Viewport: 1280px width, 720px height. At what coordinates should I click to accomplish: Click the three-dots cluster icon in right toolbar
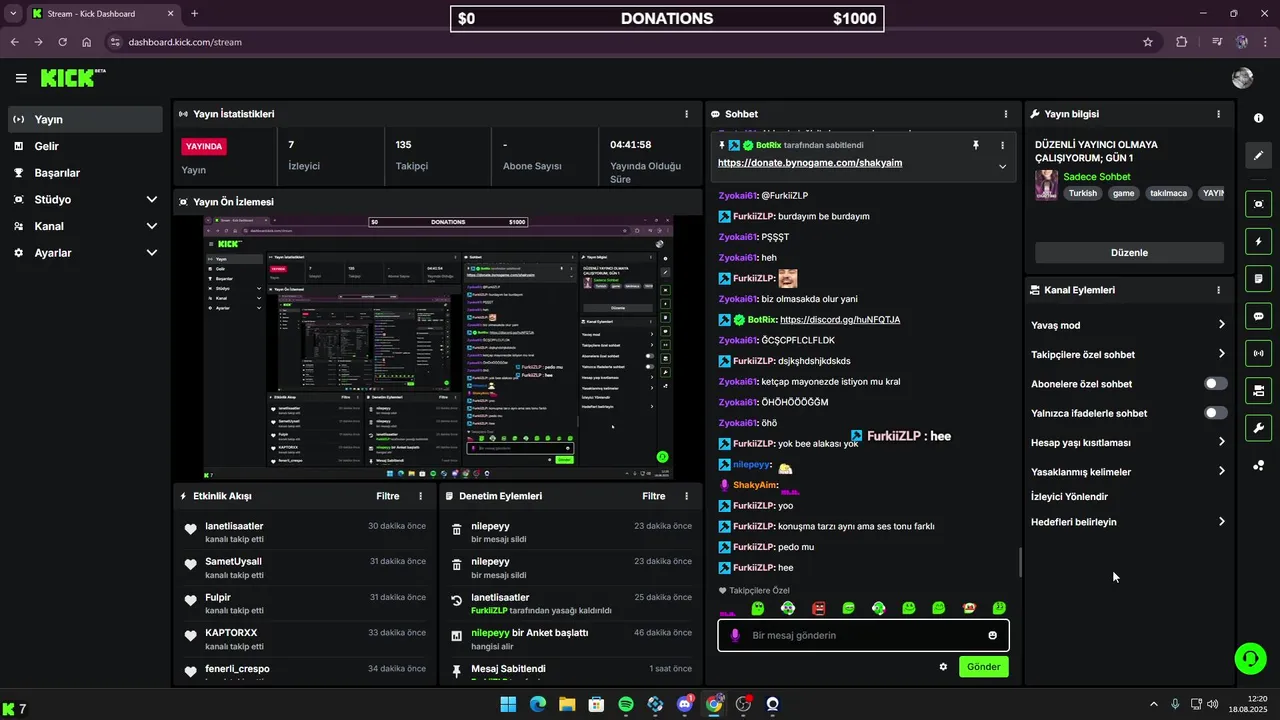[1258, 465]
